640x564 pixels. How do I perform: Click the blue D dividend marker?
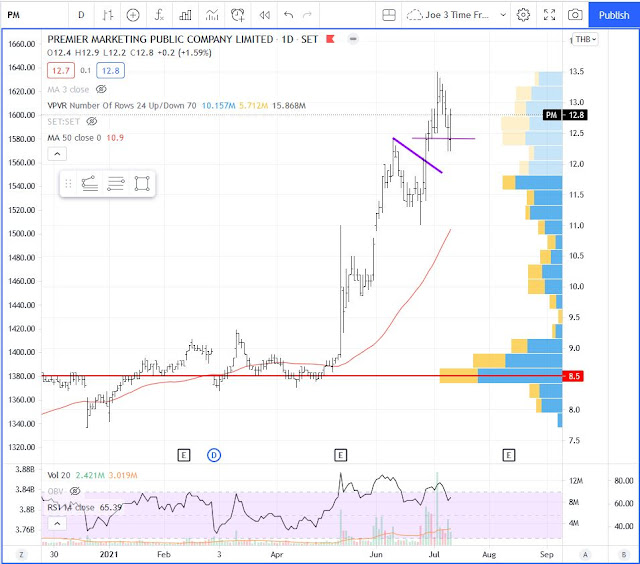point(214,455)
